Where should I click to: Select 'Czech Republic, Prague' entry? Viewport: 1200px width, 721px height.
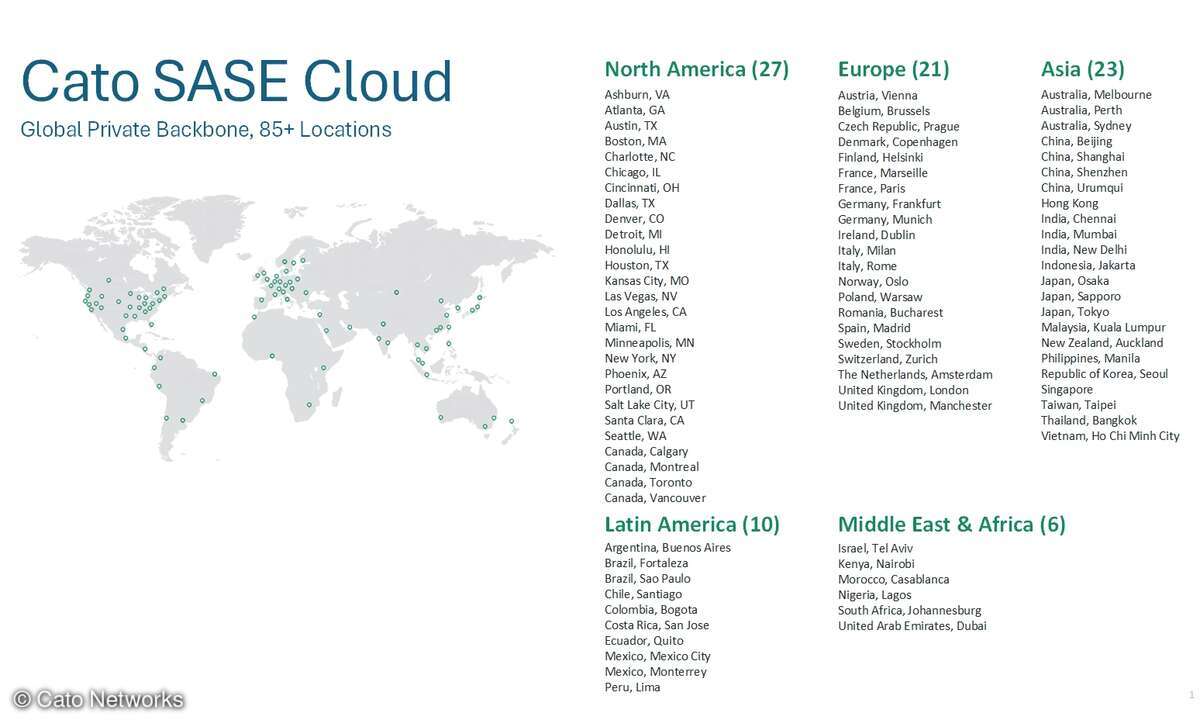(899, 127)
